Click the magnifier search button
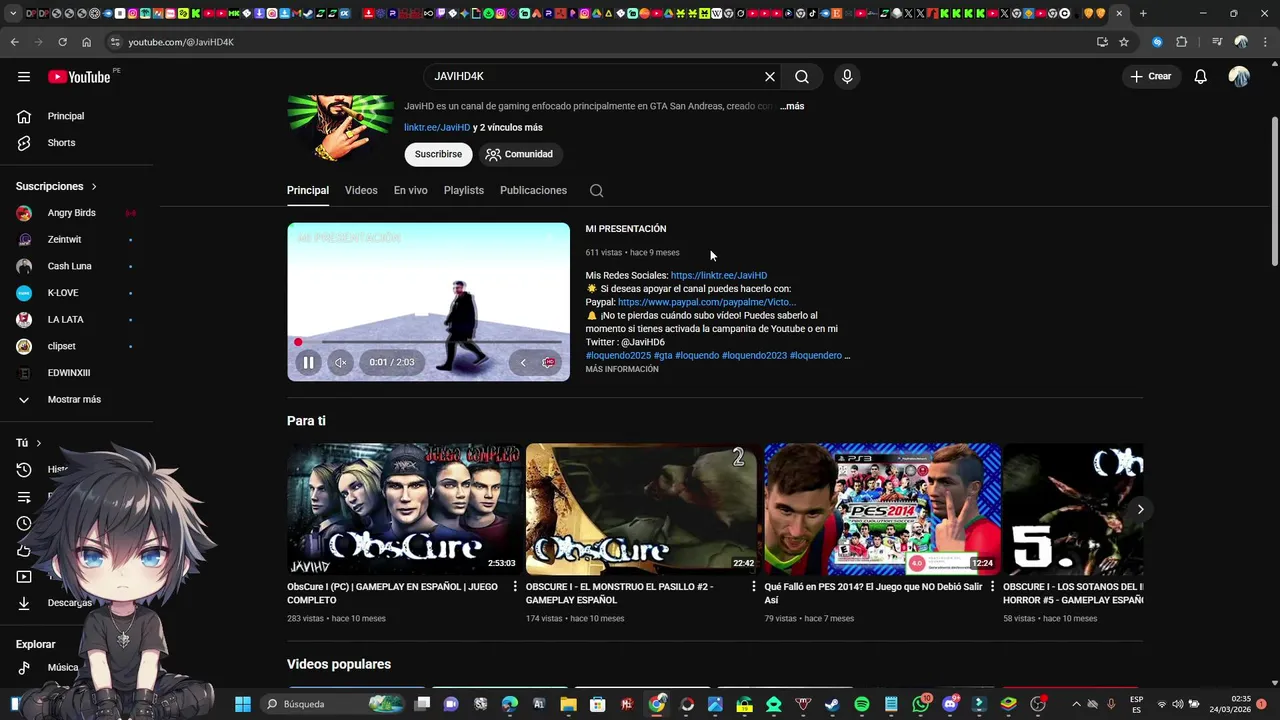The height and width of the screenshot is (720, 1280). click(802, 76)
